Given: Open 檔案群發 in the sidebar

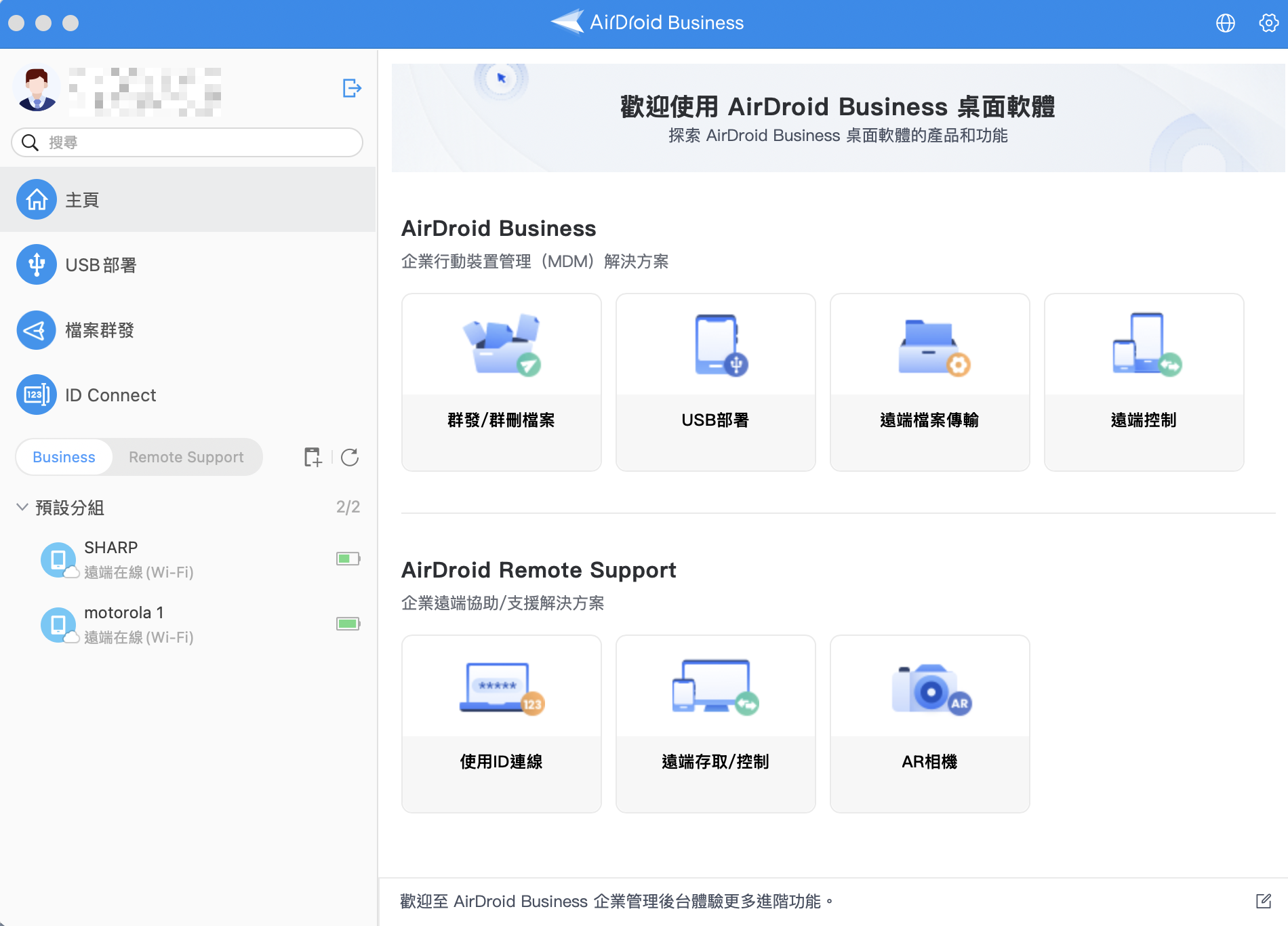Looking at the screenshot, I should point(188,330).
